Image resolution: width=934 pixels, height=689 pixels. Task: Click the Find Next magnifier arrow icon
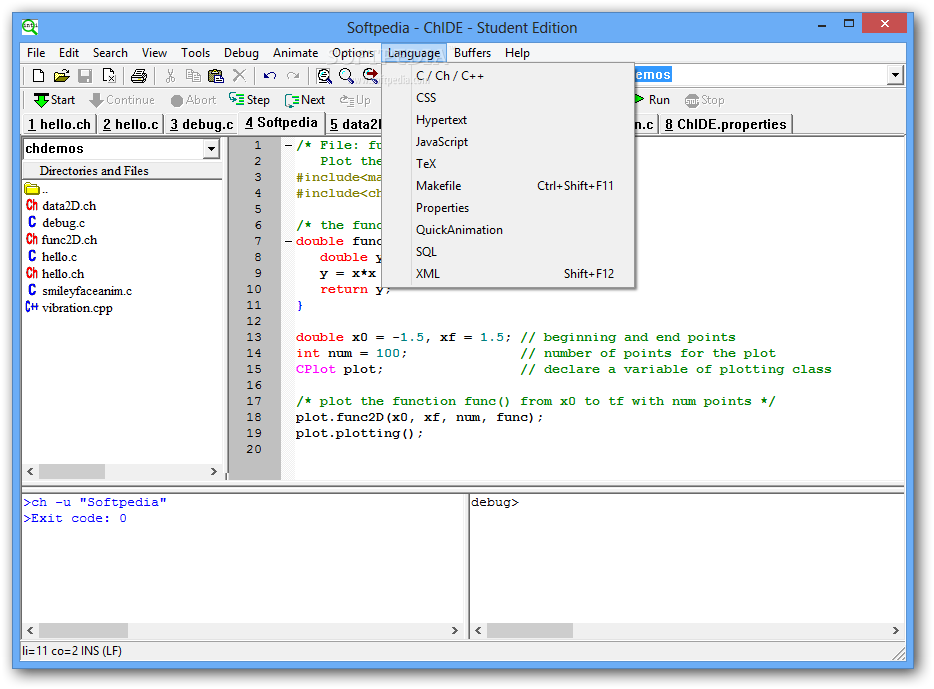click(370, 76)
